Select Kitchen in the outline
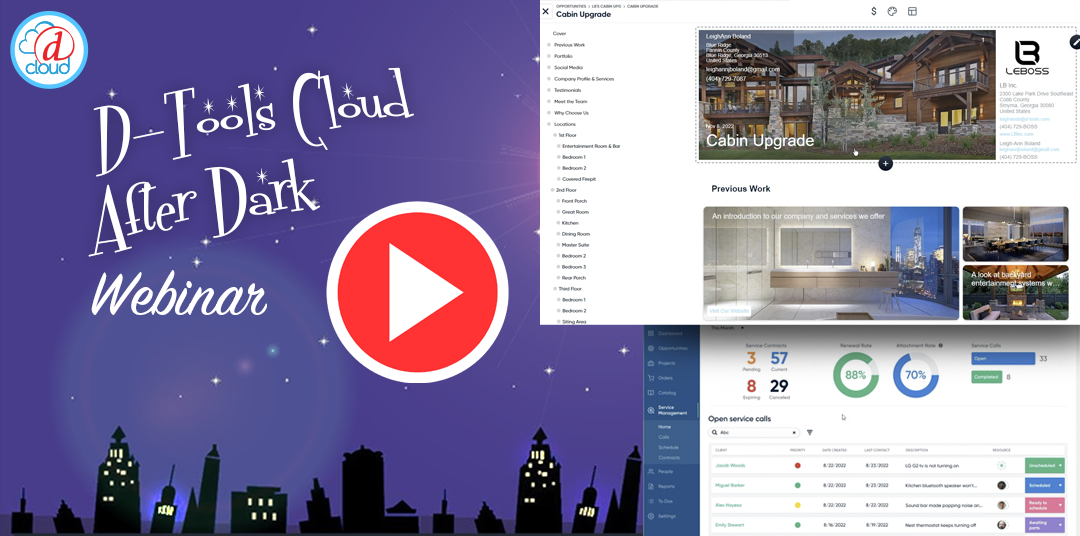 [x=570, y=223]
